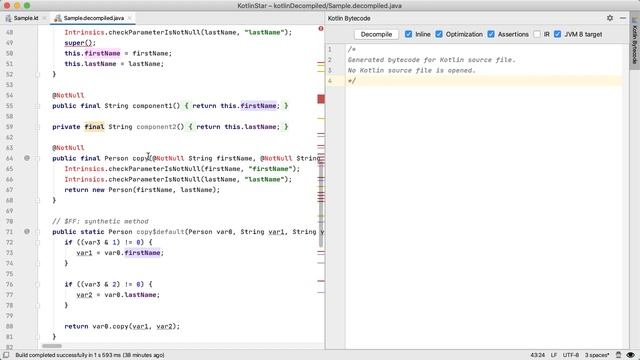Image resolution: width=640 pixels, height=360 pixels.
Task: Hide the Kotlin Bytecode panel with minimize icon
Action: (x=622, y=18)
